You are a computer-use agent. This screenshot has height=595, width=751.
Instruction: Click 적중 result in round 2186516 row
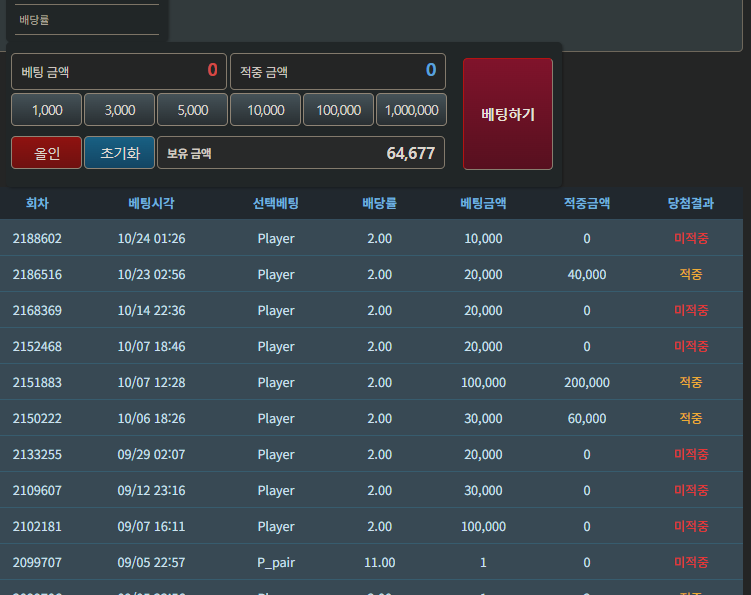pyautogui.click(x=691, y=274)
